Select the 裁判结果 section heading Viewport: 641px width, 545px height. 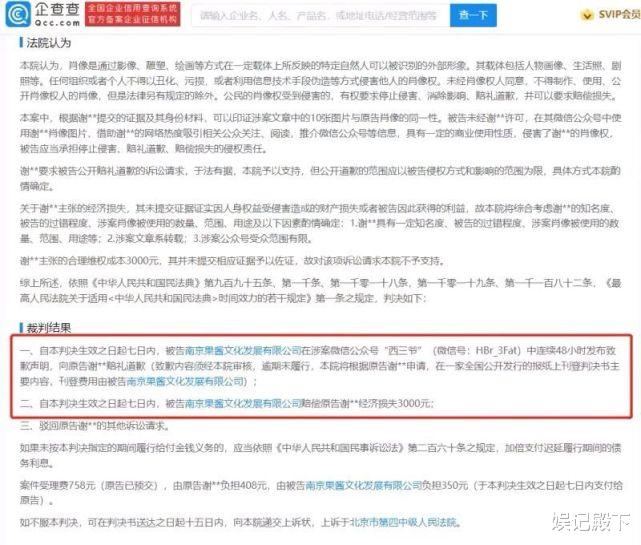(49, 328)
